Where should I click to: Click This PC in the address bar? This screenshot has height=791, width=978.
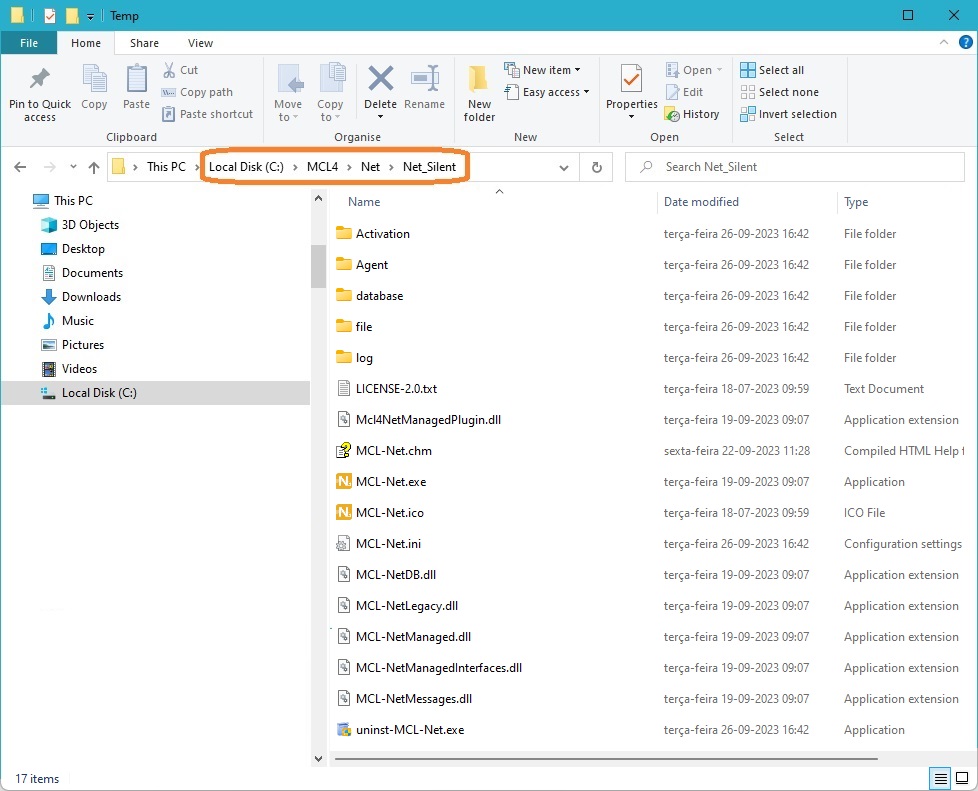(x=166, y=167)
